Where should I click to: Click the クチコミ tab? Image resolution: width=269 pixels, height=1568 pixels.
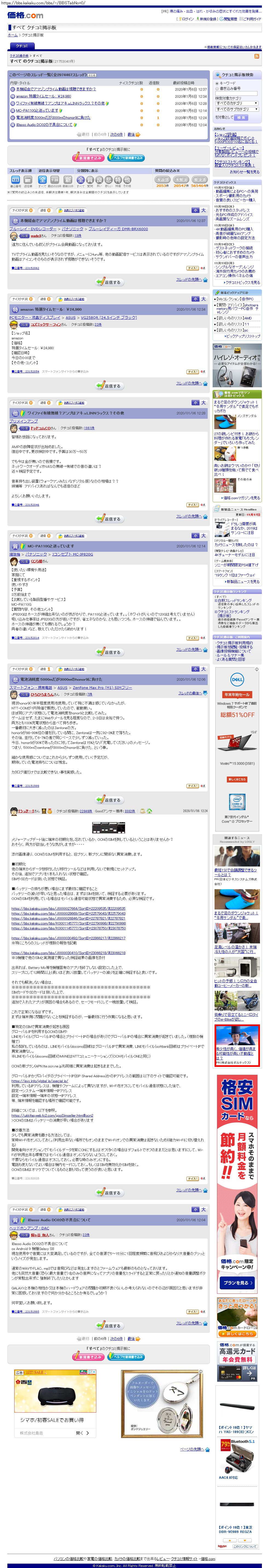[22, 46]
